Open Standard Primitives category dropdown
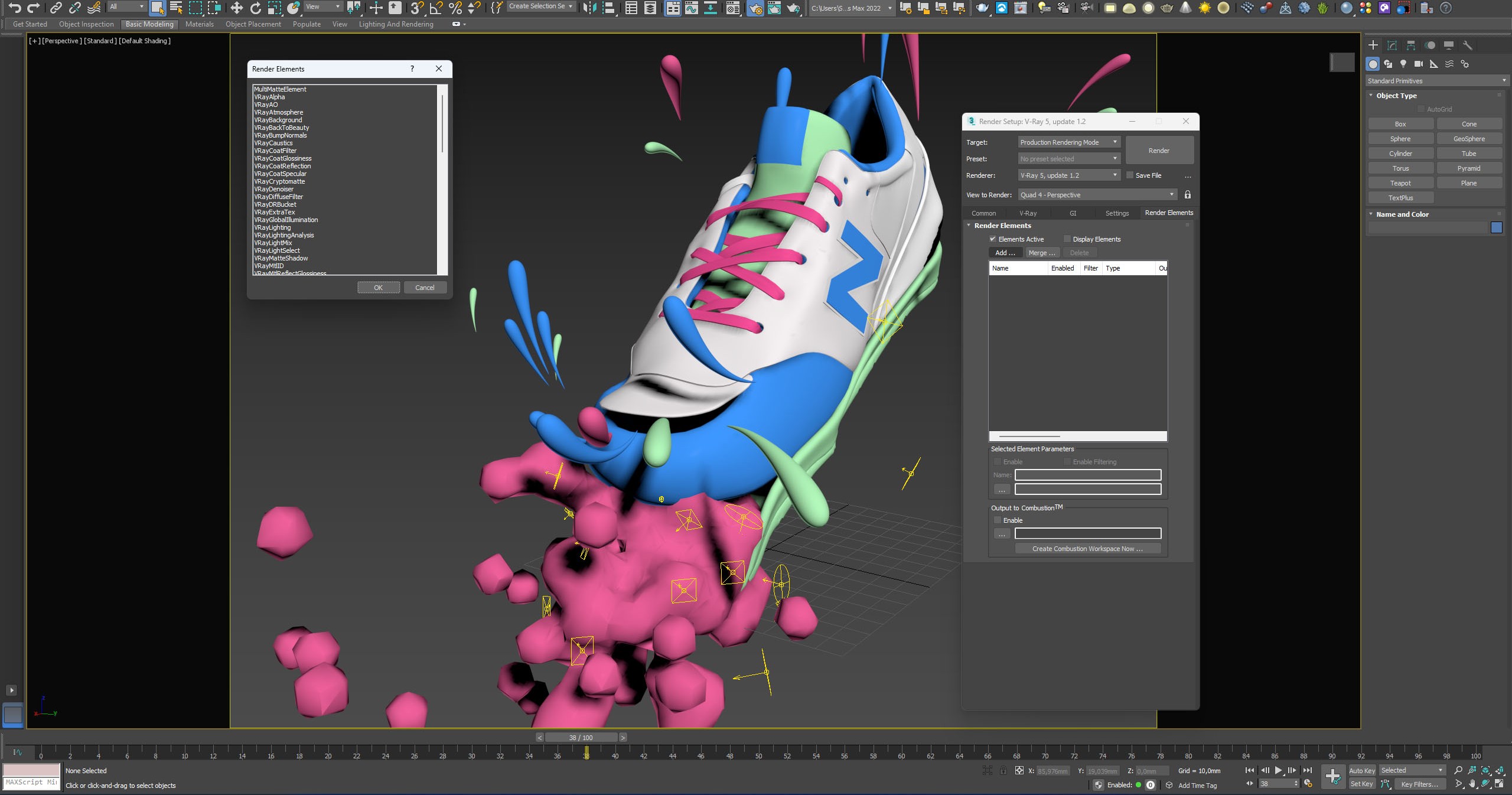This screenshot has height=795, width=1512. click(1436, 81)
